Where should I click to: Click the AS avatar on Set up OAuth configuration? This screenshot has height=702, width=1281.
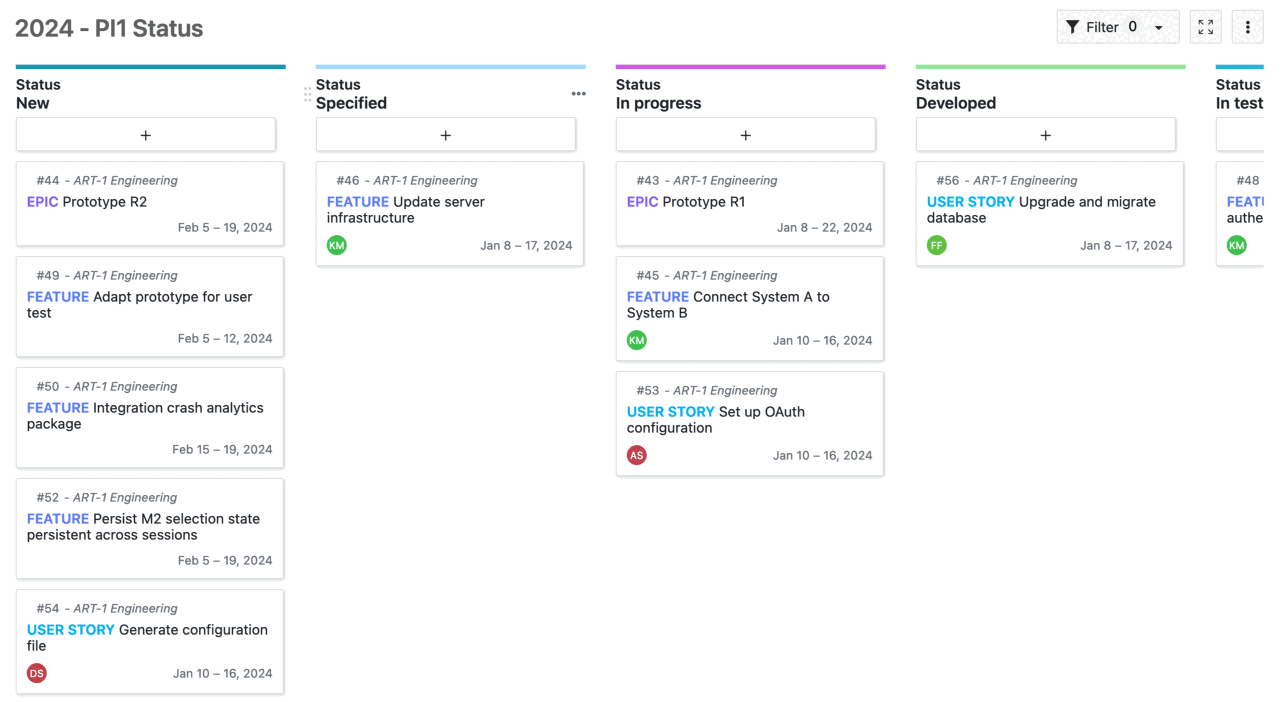pyautogui.click(x=637, y=455)
